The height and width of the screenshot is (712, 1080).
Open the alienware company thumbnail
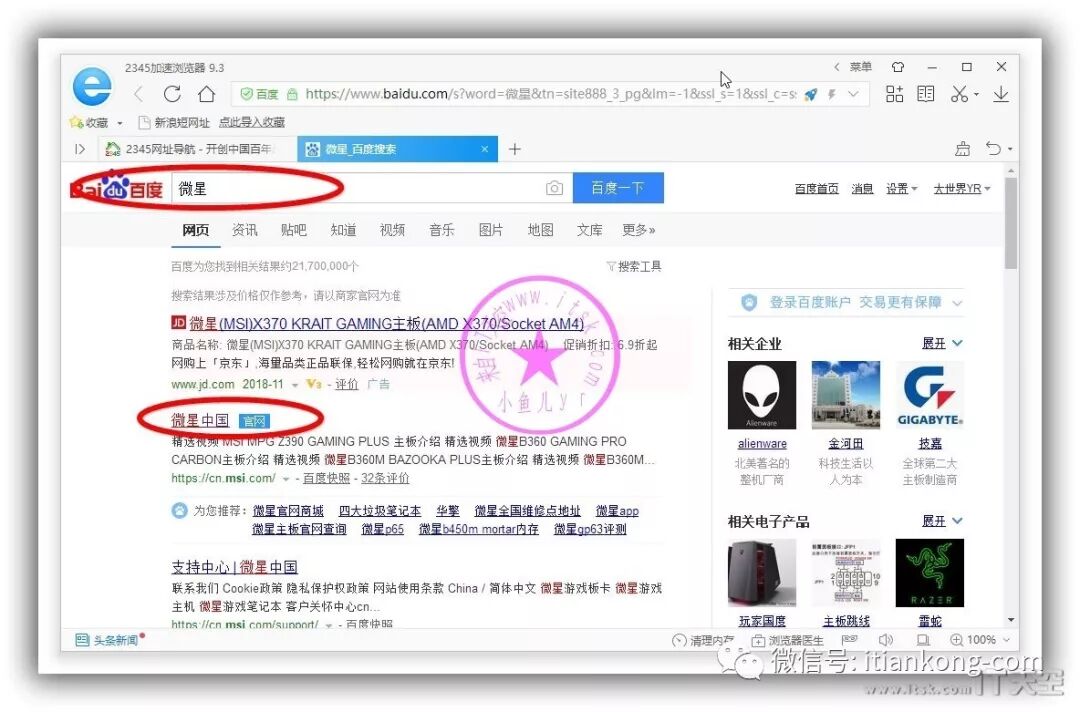click(x=762, y=395)
